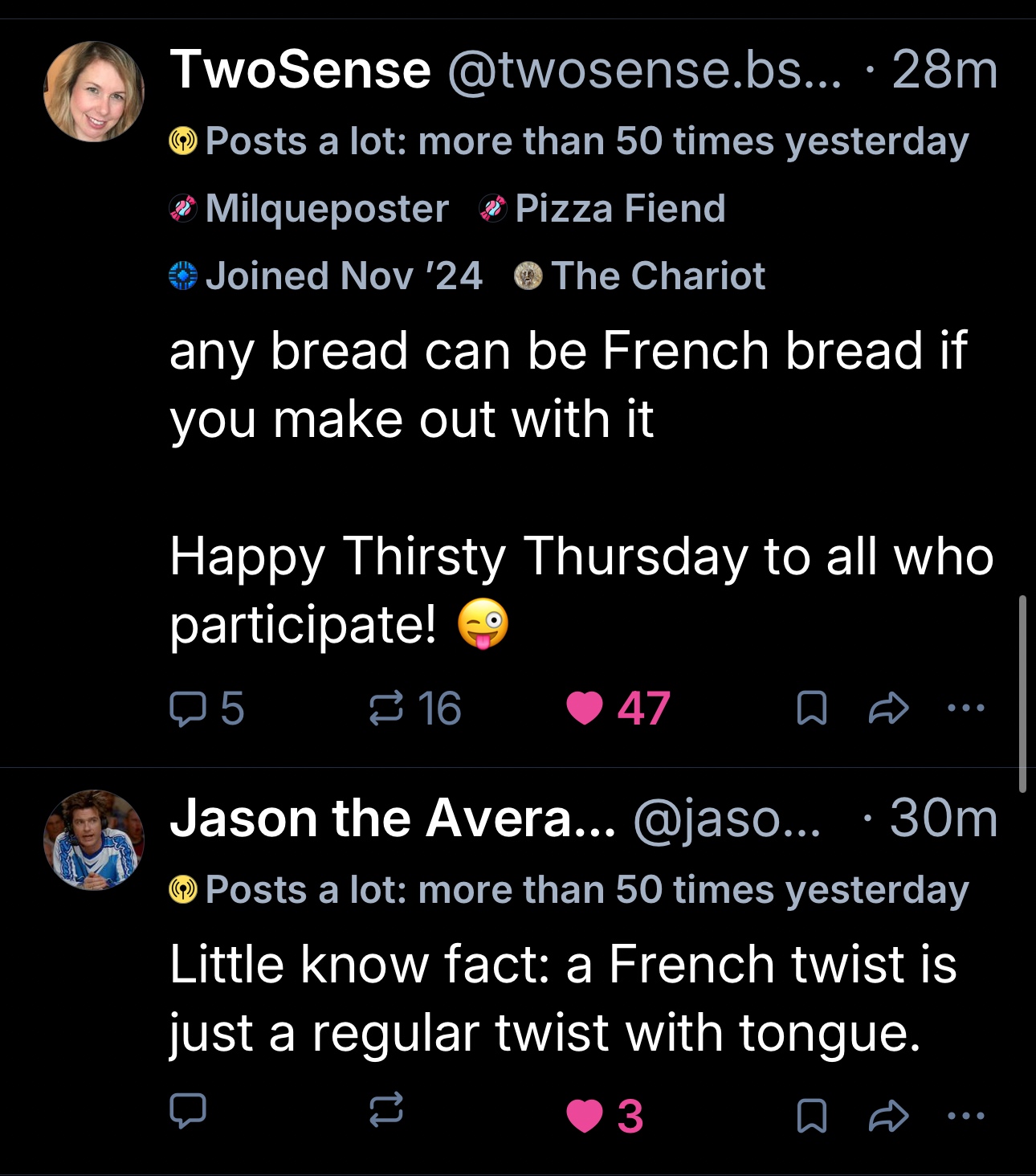Bookmark Jason's French twist post
1036x1176 pixels.
pyautogui.click(x=811, y=1115)
